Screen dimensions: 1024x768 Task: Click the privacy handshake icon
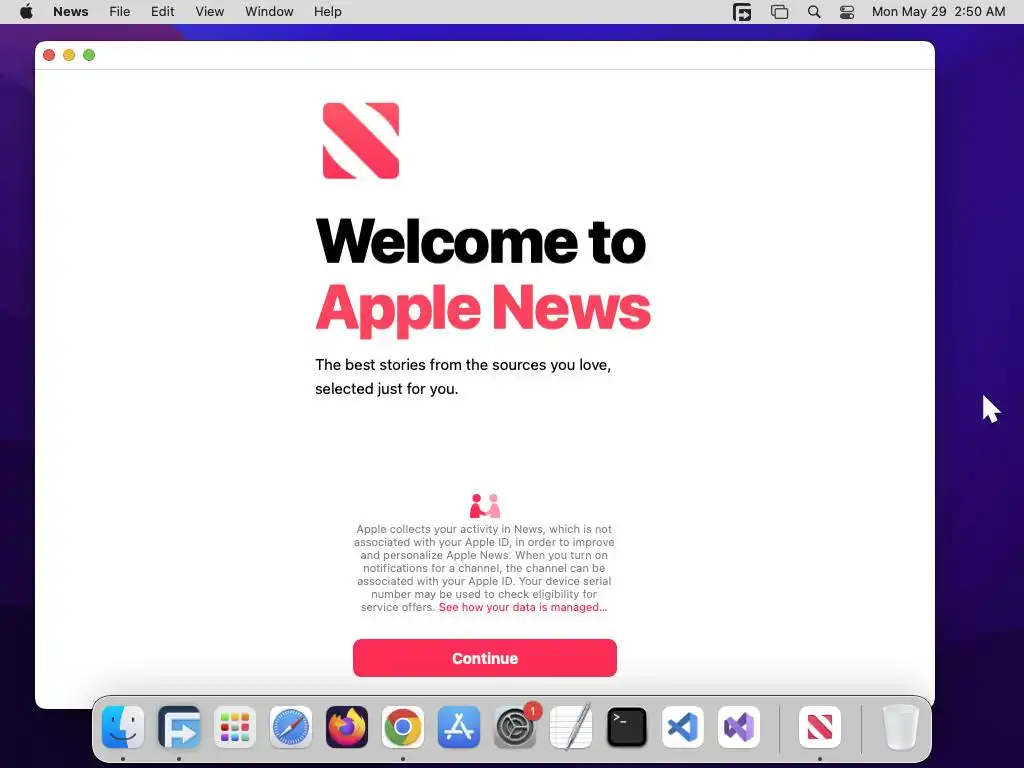coord(485,506)
